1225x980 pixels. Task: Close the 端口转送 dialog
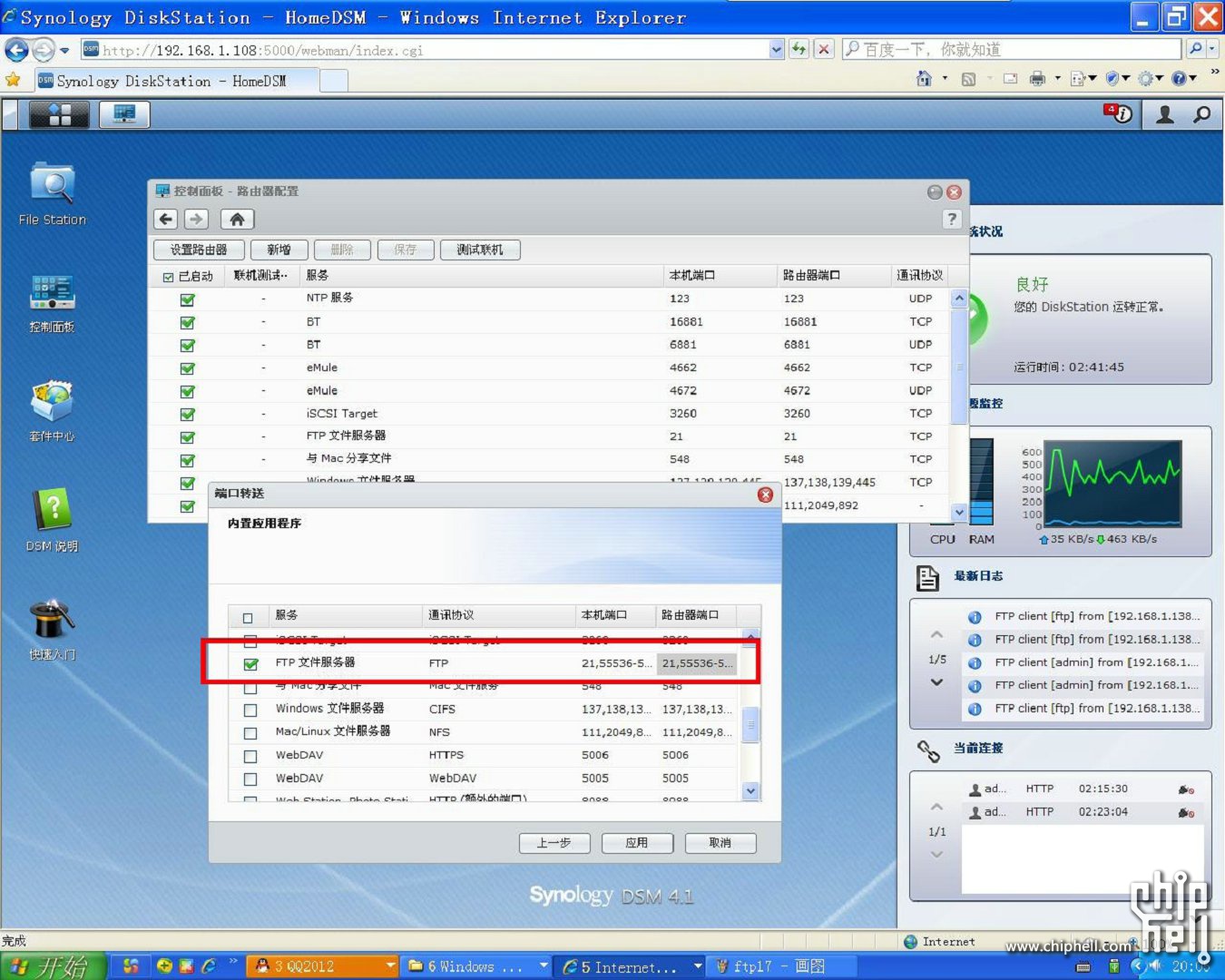point(765,495)
